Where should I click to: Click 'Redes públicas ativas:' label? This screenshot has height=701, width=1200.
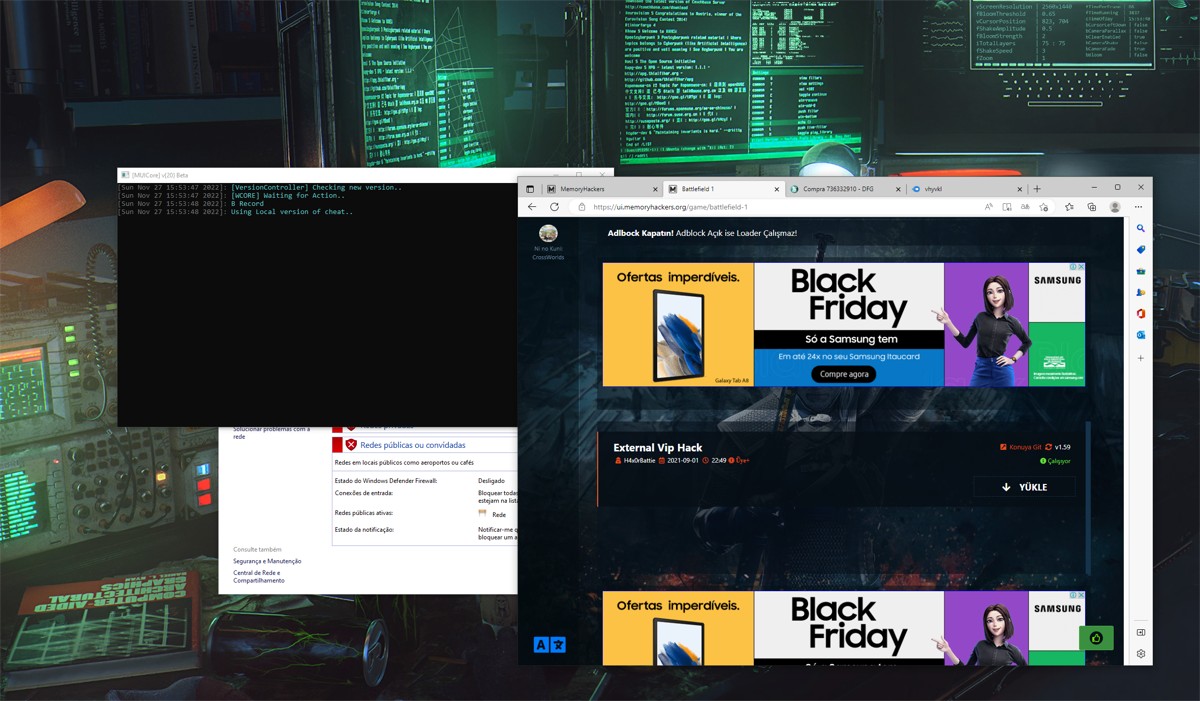tap(366, 513)
